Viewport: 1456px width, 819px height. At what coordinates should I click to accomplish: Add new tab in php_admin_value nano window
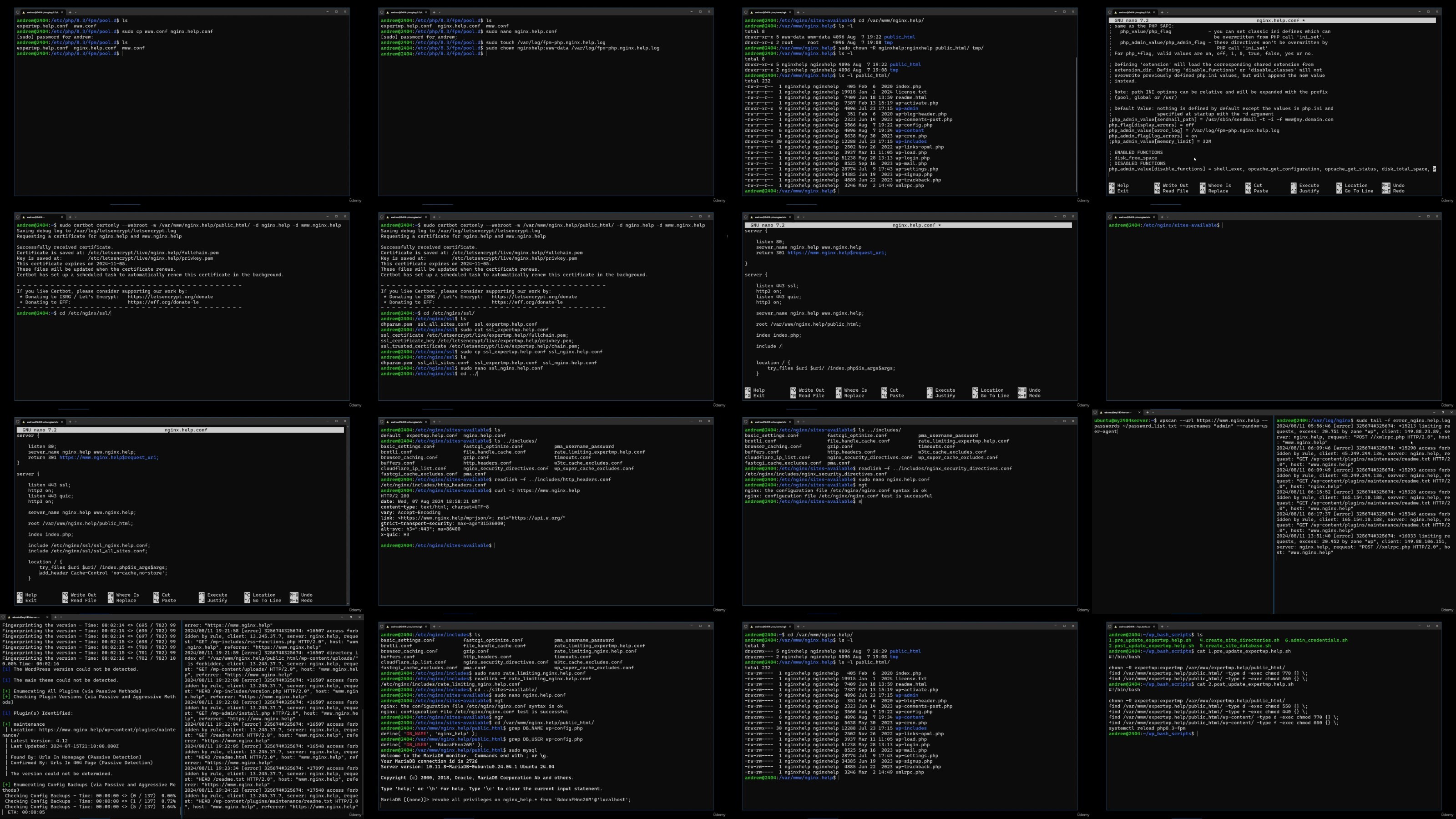pos(1162,12)
